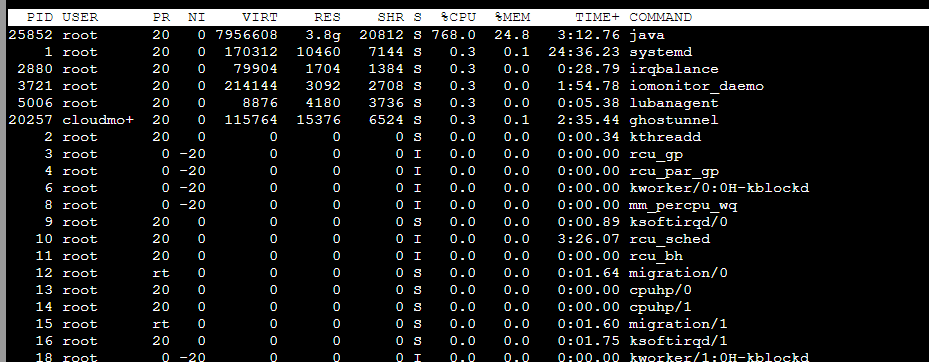Click the %MEM column header
Viewport: 929px width, 362px height.
coord(512,17)
